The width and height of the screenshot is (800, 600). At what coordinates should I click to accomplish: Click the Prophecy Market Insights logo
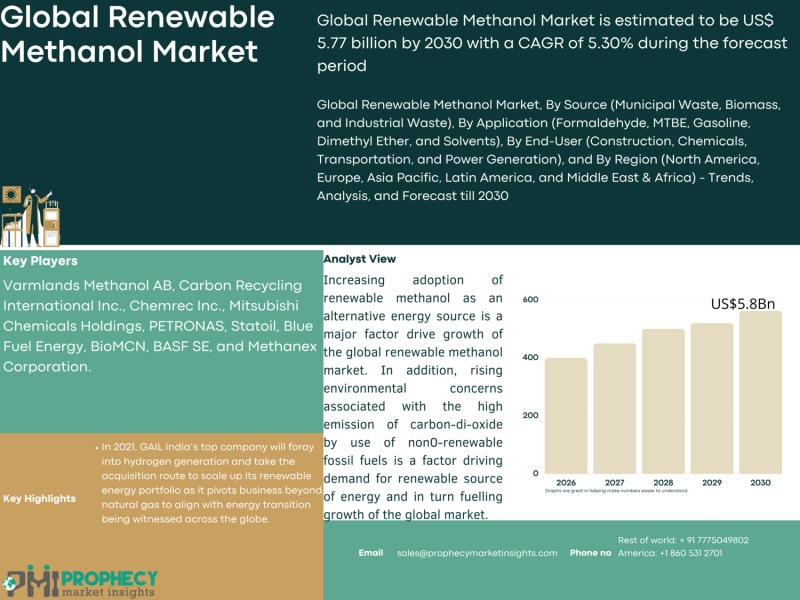(79, 582)
